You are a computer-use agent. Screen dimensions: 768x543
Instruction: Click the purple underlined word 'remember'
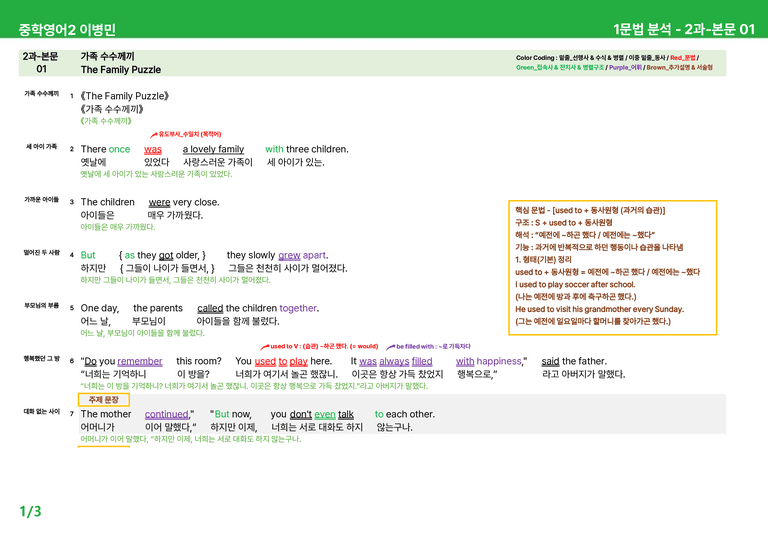point(140,361)
